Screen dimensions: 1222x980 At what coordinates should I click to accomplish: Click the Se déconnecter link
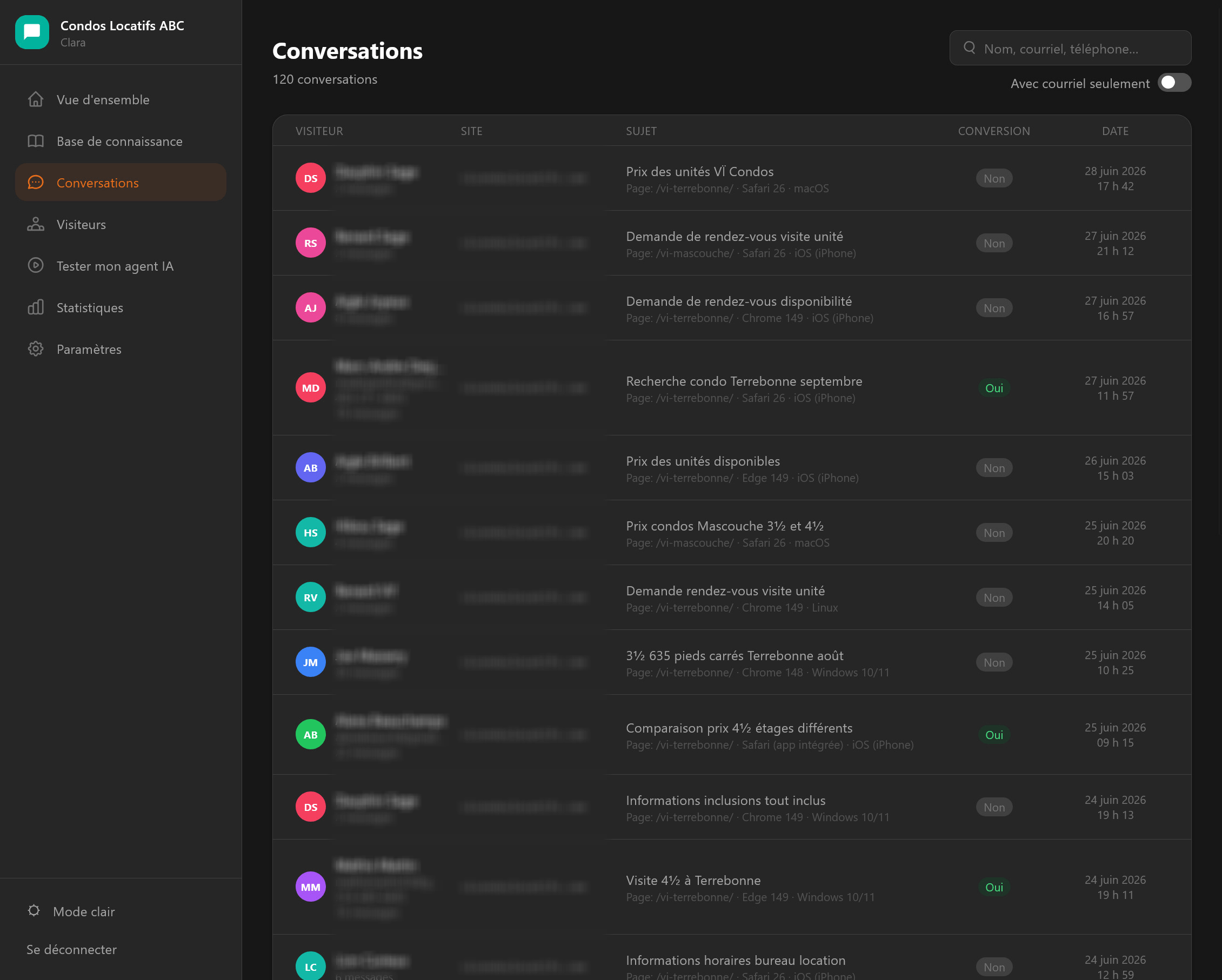click(x=71, y=949)
